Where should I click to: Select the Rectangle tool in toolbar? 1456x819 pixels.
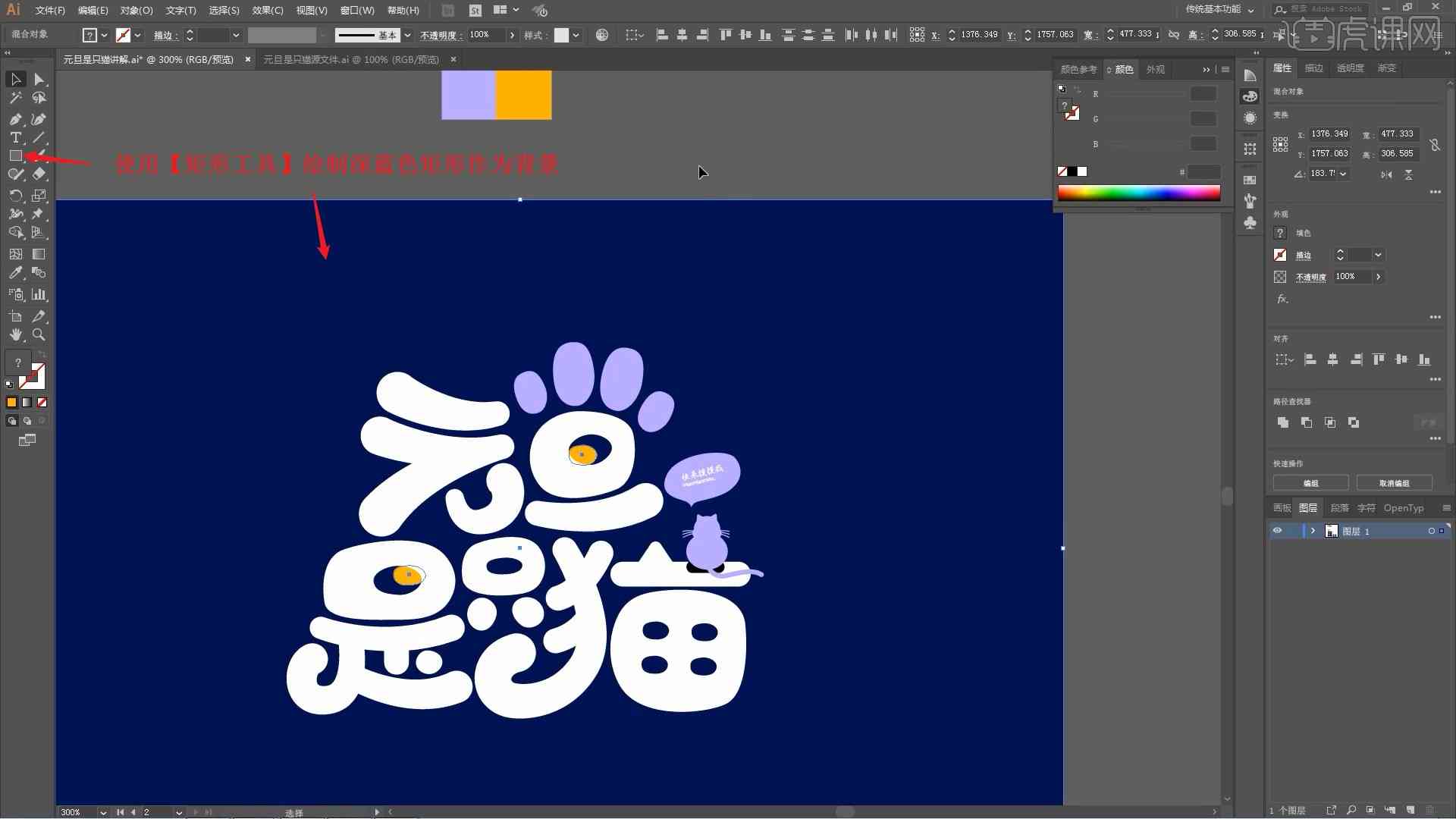(15, 155)
